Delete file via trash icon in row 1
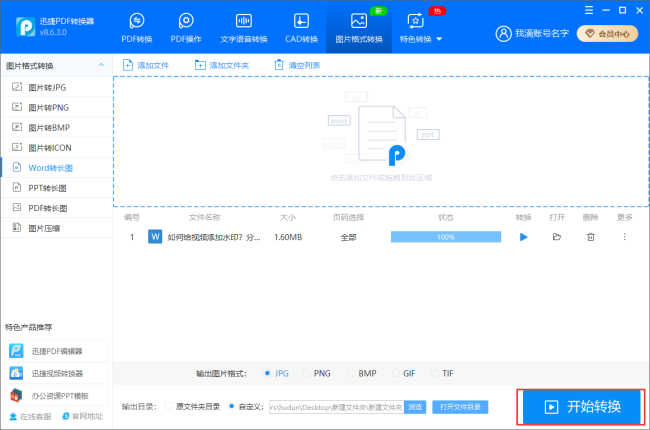This screenshot has width=650, height=430. 590,237
